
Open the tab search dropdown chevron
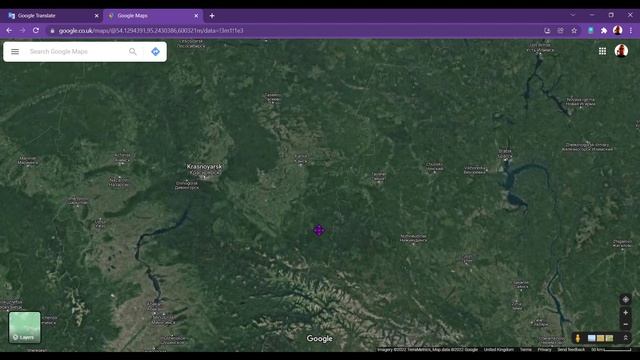point(573,15)
